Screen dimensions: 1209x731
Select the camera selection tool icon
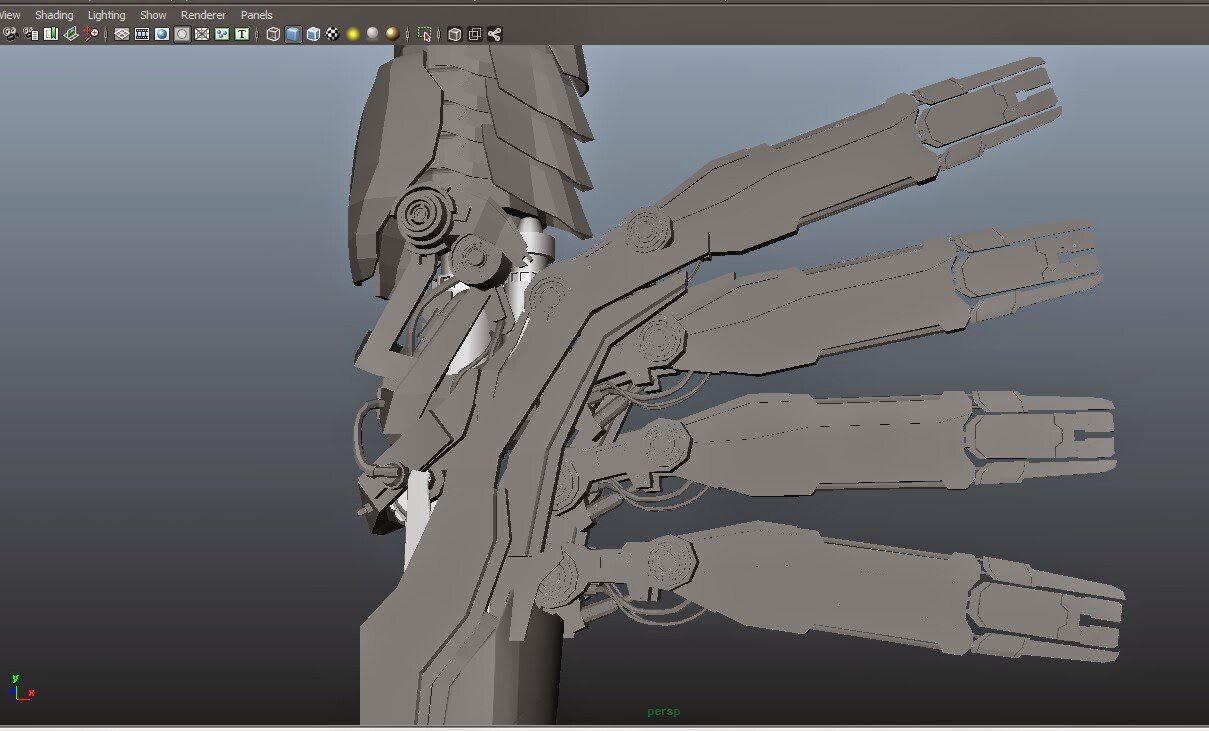tap(10, 33)
